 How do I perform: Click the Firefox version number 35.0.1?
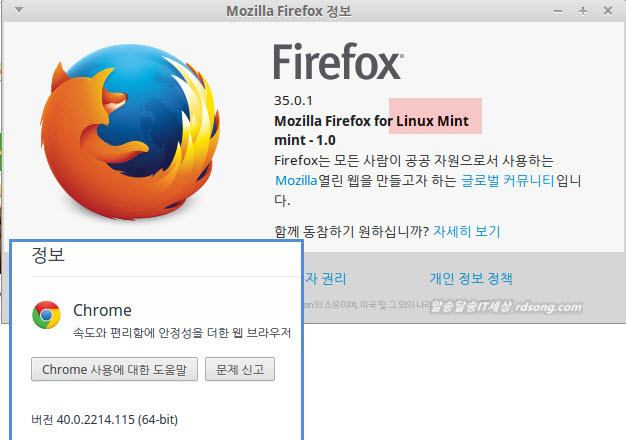point(294,100)
